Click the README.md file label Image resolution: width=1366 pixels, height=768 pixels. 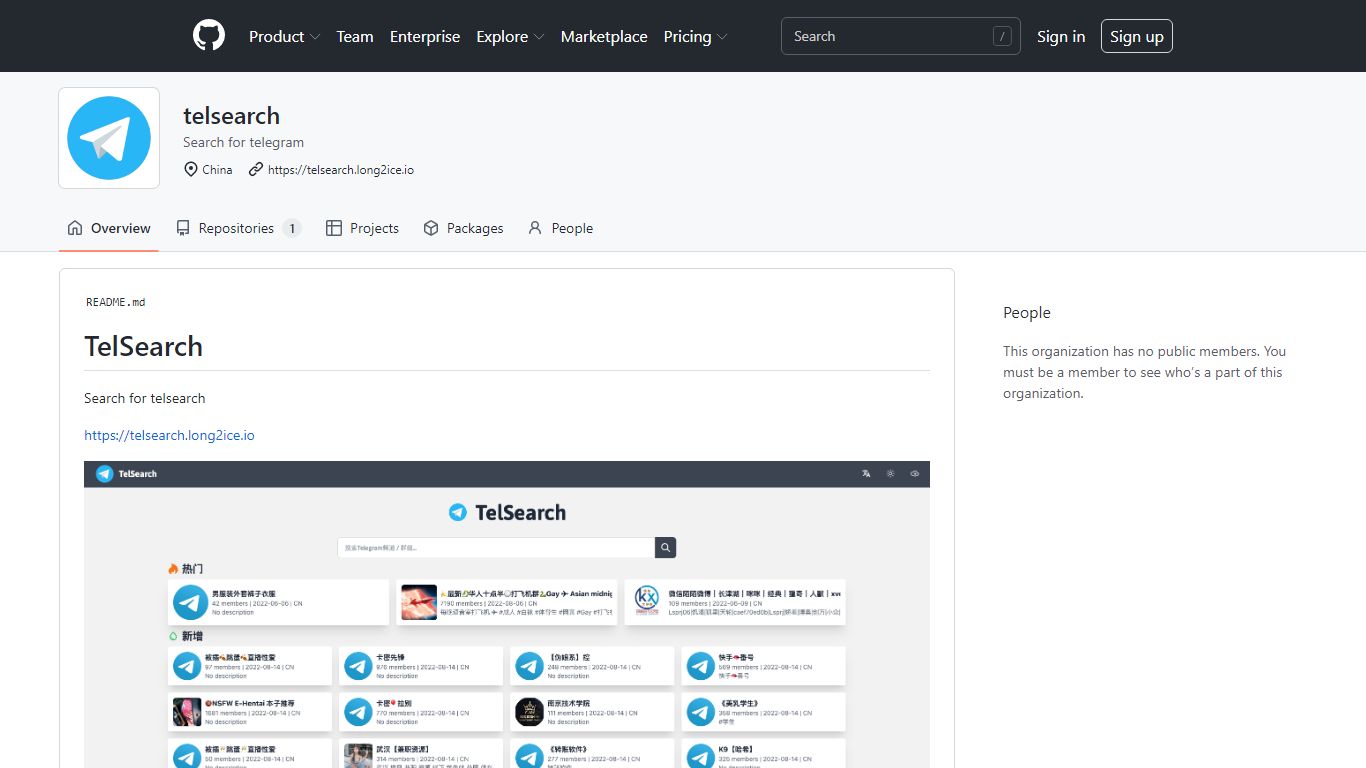pyautogui.click(x=115, y=302)
